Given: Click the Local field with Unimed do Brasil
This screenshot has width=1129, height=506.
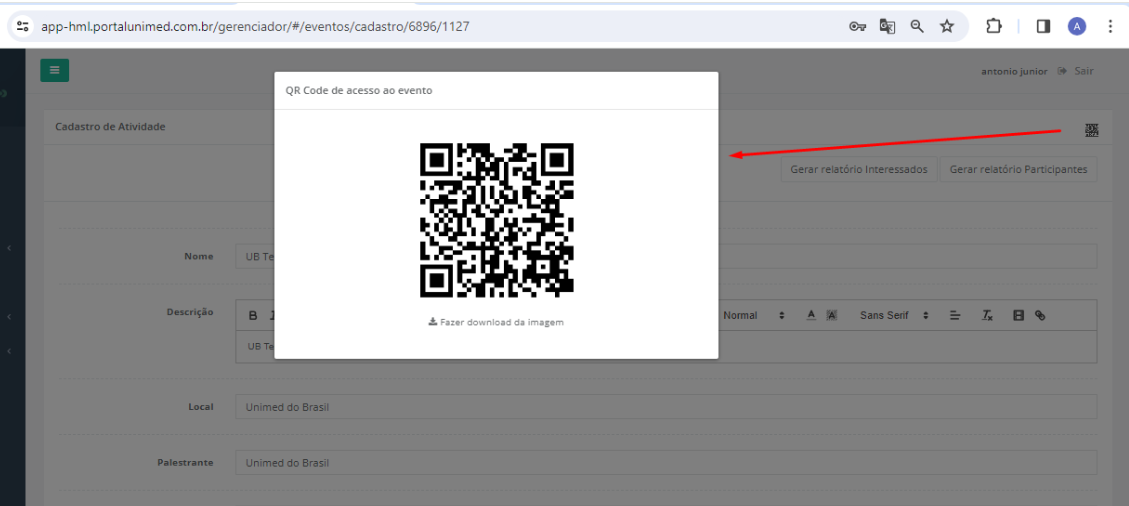Looking at the screenshot, I should (666, 406).
